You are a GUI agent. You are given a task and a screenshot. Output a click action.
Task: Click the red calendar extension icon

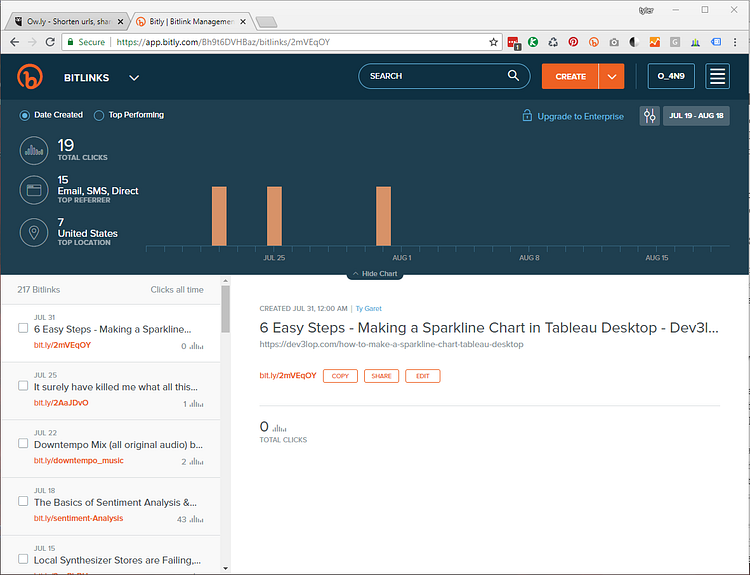coord(514,43)
